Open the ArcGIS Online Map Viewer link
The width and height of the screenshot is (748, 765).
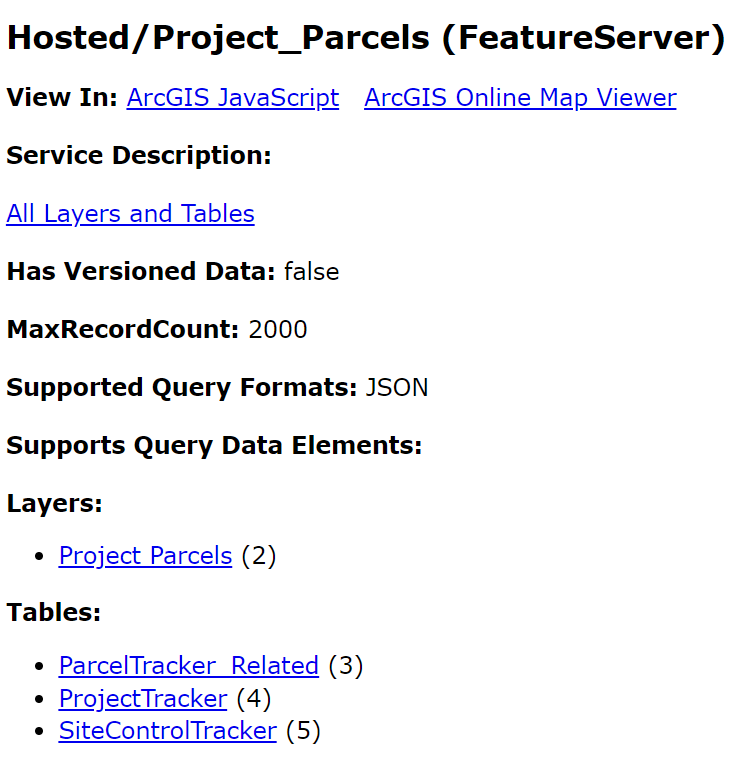click(x=520, y=98)
